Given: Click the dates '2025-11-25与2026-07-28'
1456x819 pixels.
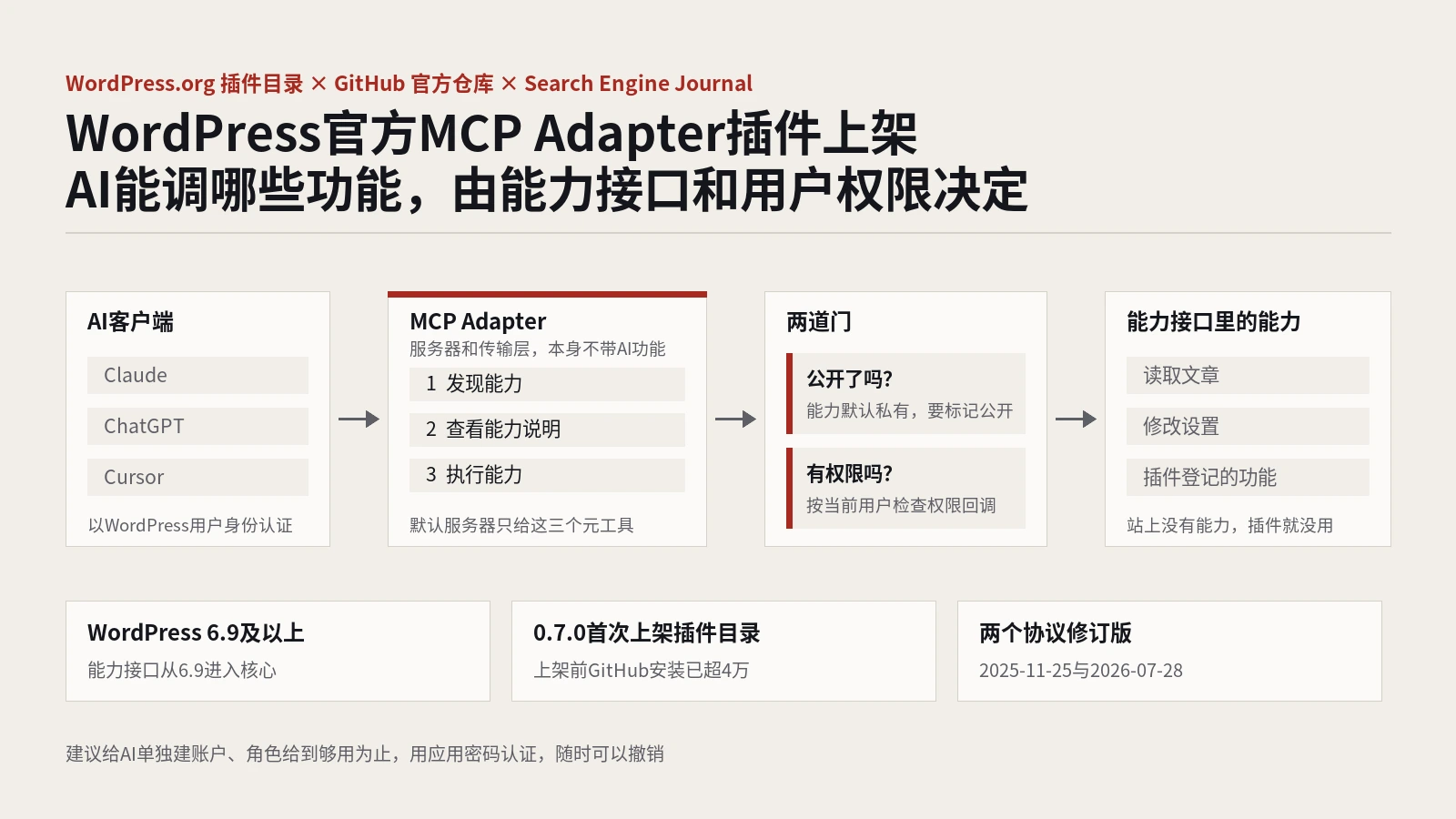Looking at the screenshot, I should click(1081, 671).
